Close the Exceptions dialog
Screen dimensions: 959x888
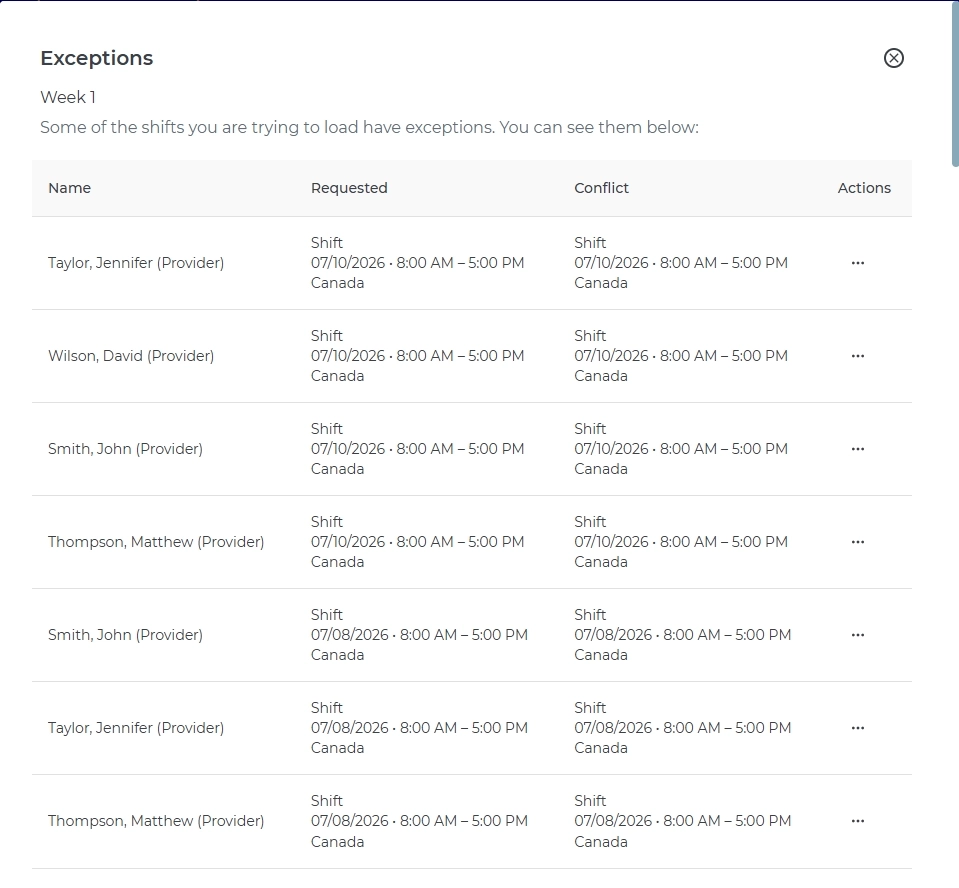[894, 58]
